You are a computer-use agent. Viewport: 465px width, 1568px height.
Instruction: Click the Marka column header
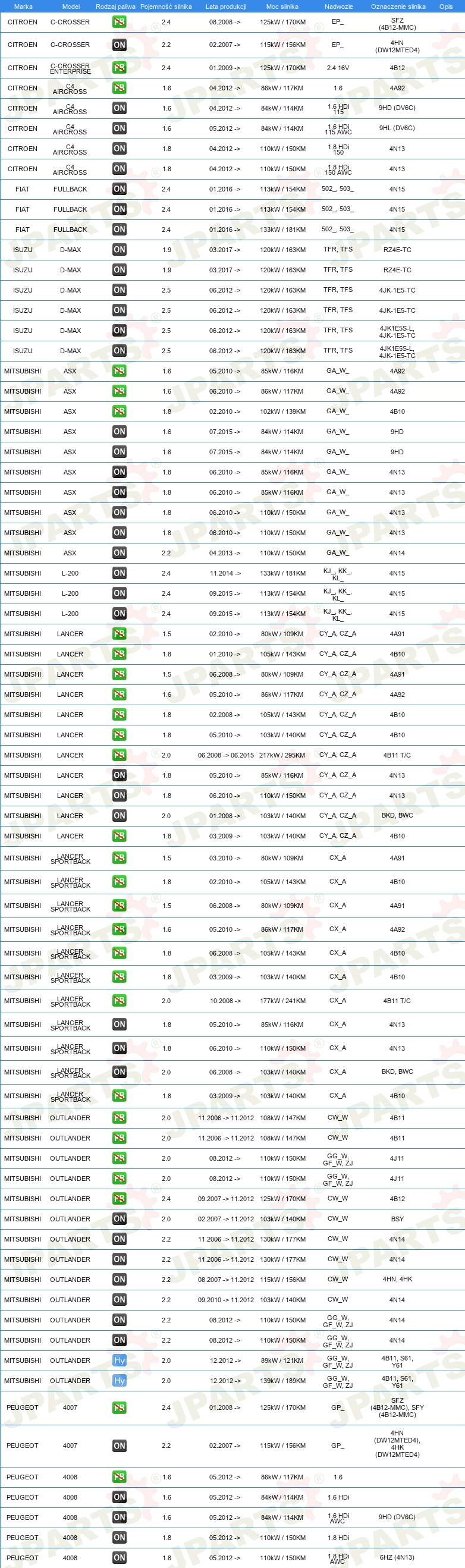point(23,7)
